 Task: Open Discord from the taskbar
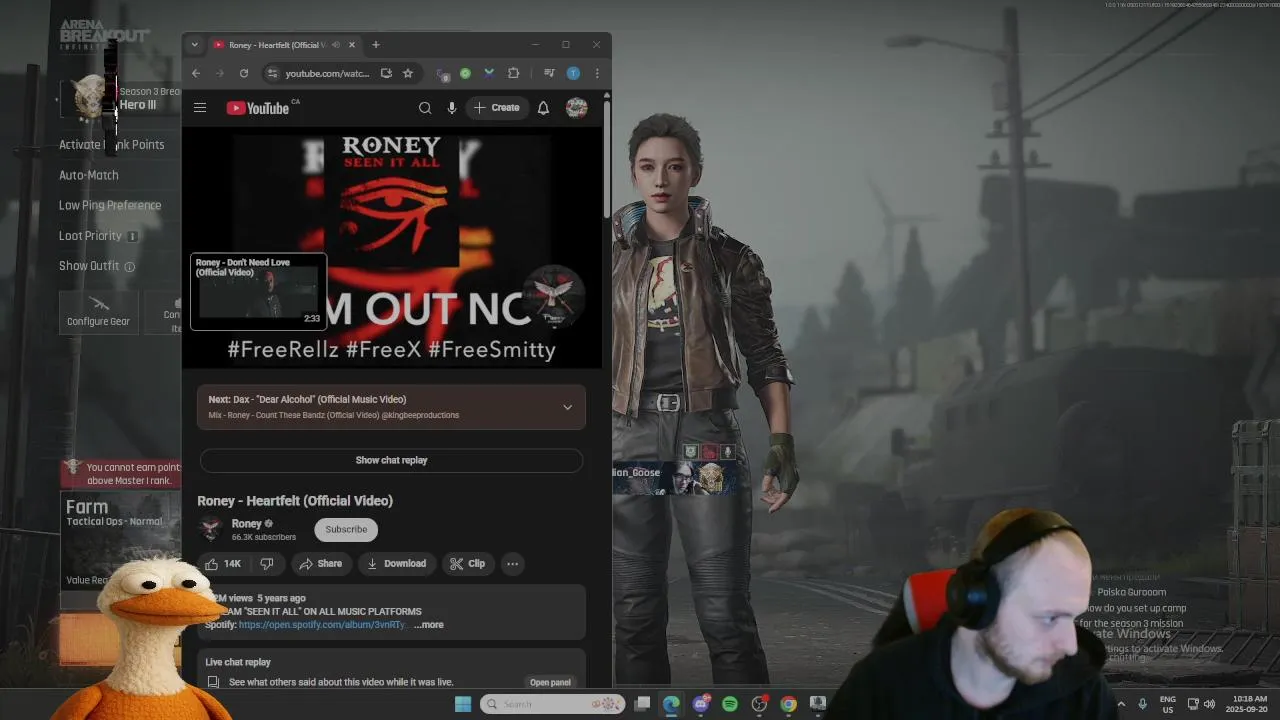(x=701, y=704)
